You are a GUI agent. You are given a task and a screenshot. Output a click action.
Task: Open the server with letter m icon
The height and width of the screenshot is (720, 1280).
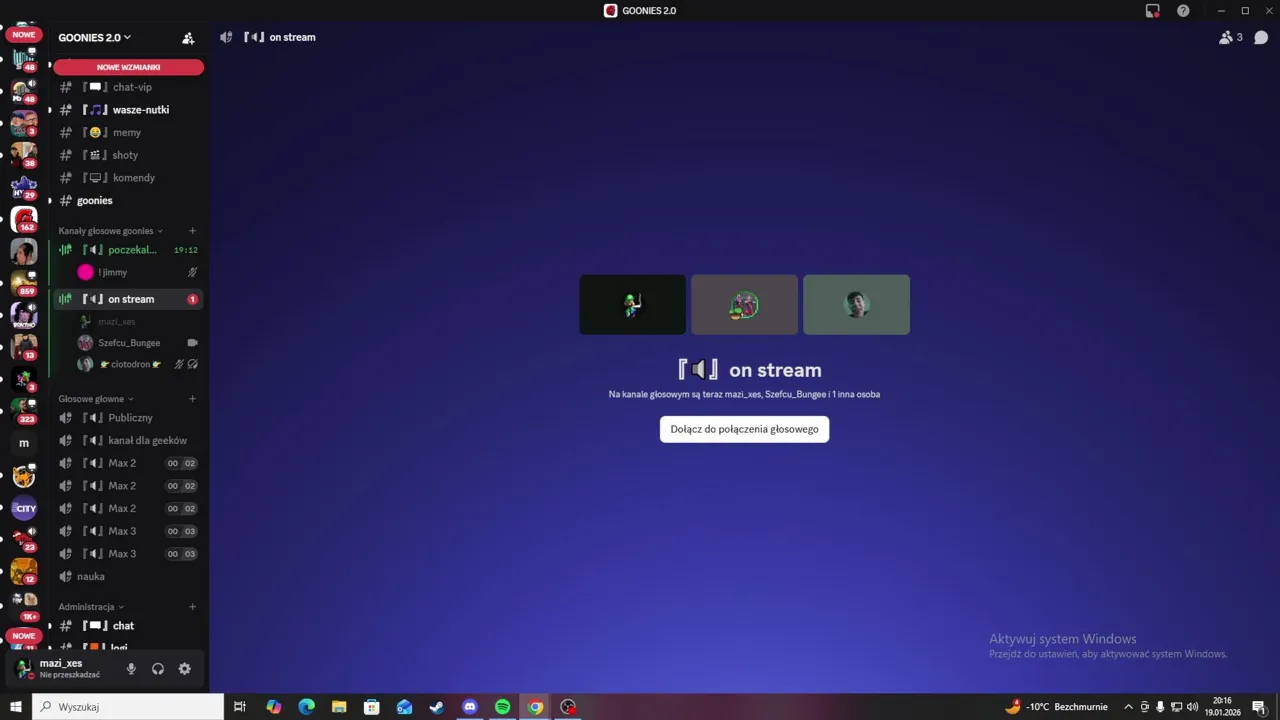point(24,443)
